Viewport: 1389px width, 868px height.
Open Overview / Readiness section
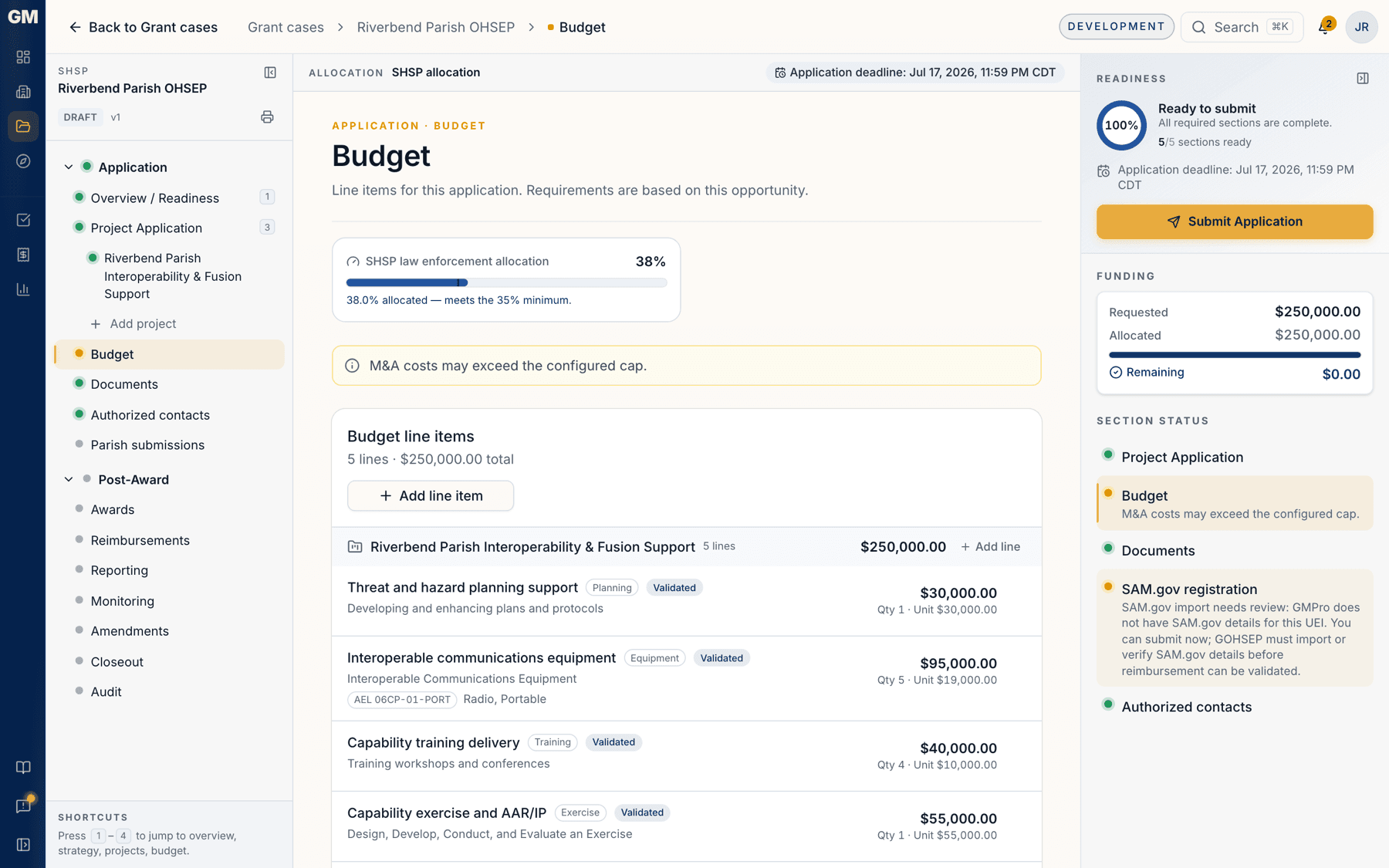[x=169, y=198]
